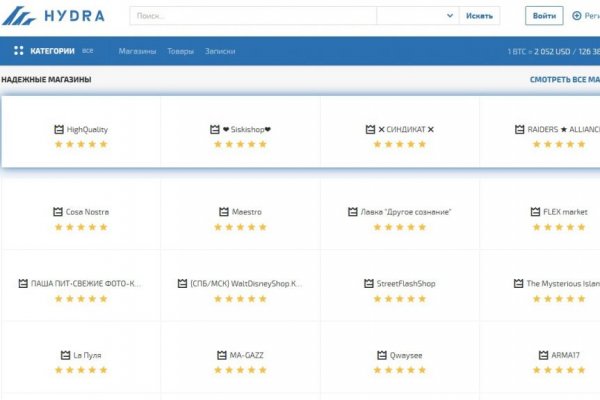Open the categories grid icon
Image resolution: width=600 pixels, height=400 pixels.
click(19, 50)
